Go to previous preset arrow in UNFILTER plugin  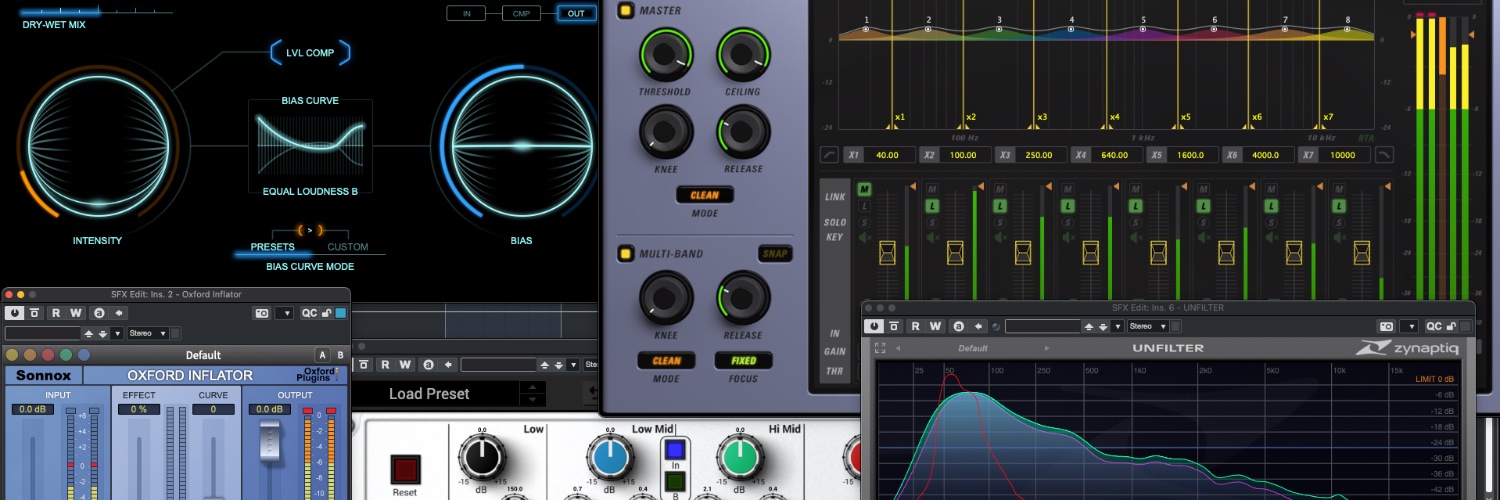(x=897, y=348)
